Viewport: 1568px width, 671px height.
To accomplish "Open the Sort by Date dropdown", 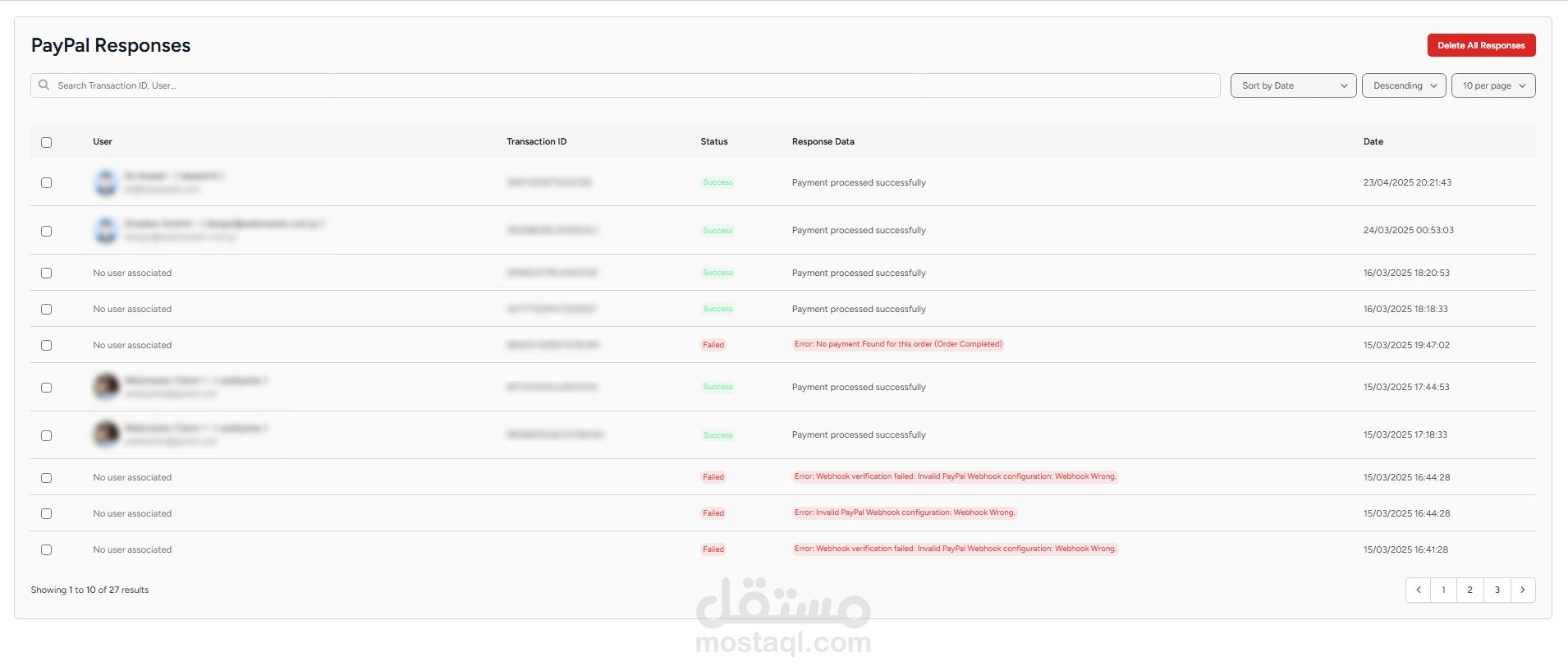I will pyautogui.click(x=1293, y=85).
